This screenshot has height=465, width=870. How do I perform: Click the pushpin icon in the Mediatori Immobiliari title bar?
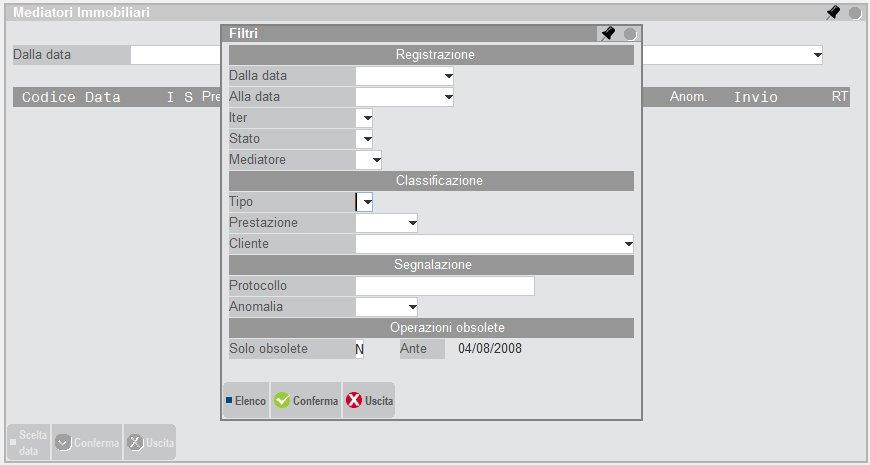pyautogui.click(x=833, y=13)
